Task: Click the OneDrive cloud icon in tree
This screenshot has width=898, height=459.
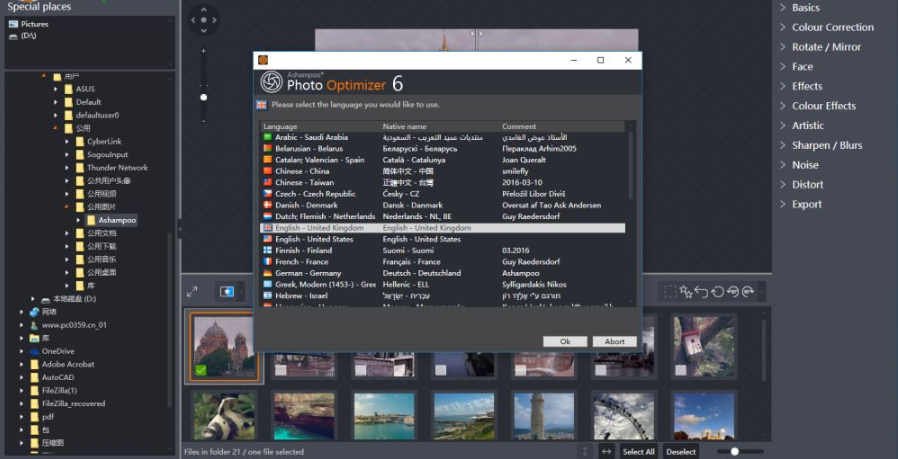Action: point(32,351)
